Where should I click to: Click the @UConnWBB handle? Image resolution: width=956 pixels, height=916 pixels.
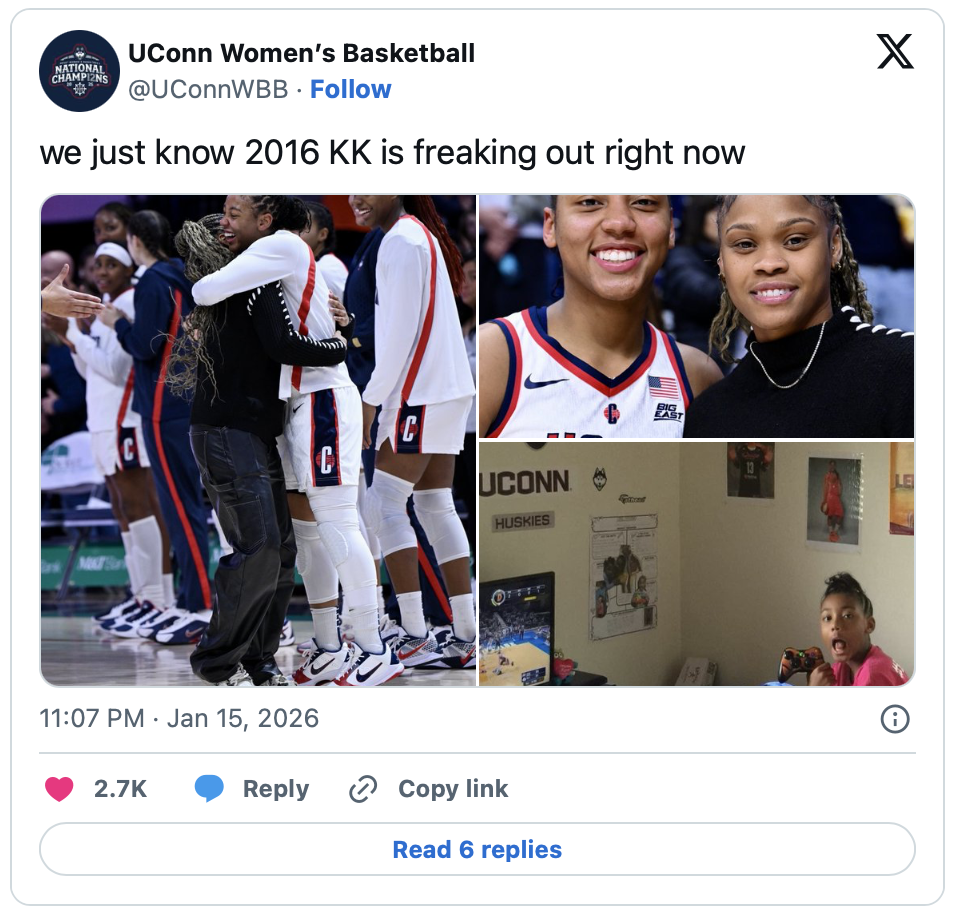[x=208, y=89]
